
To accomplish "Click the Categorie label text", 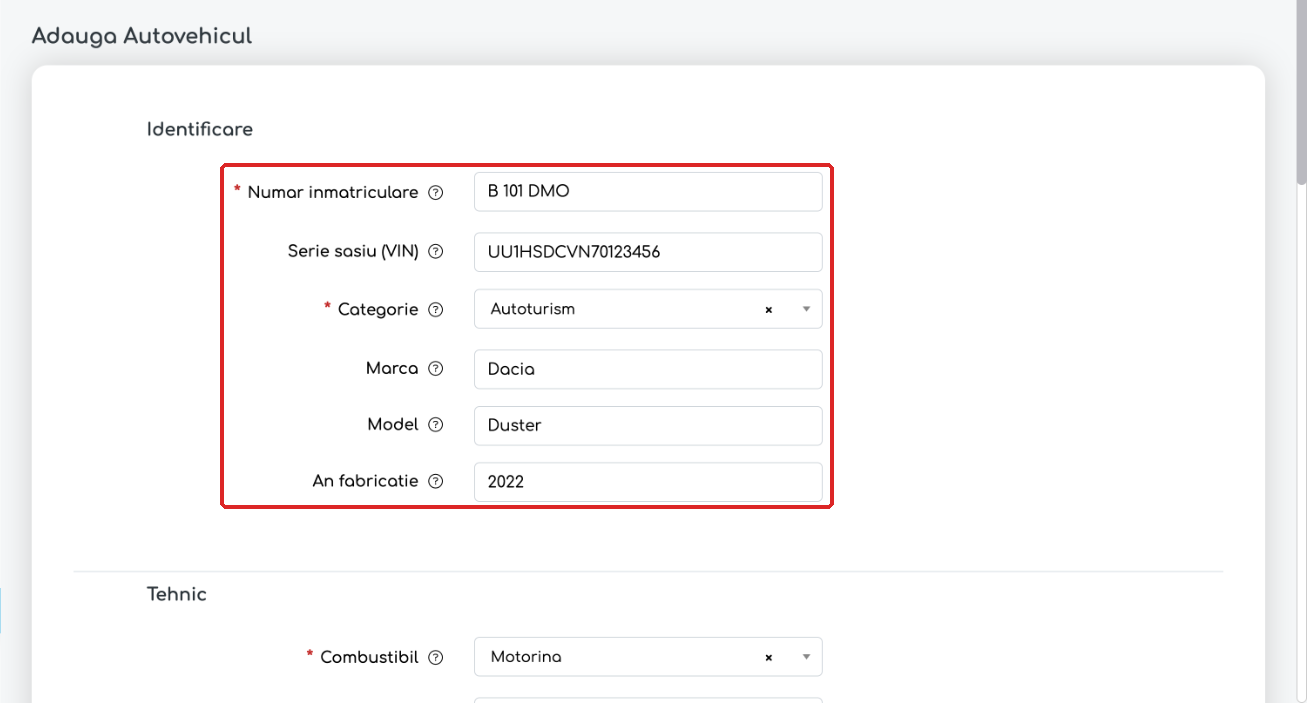I will [378, 310].
